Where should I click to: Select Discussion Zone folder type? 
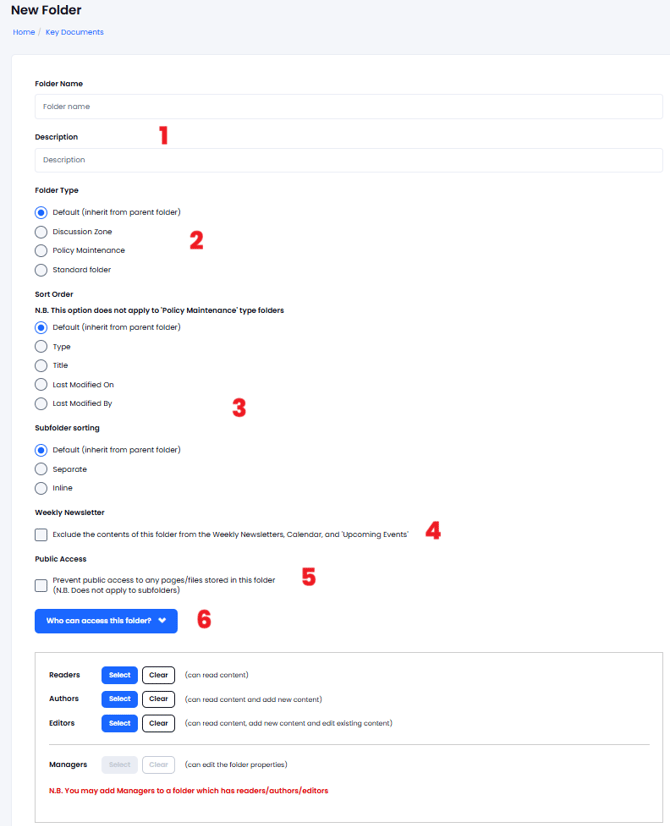[41, 232]
